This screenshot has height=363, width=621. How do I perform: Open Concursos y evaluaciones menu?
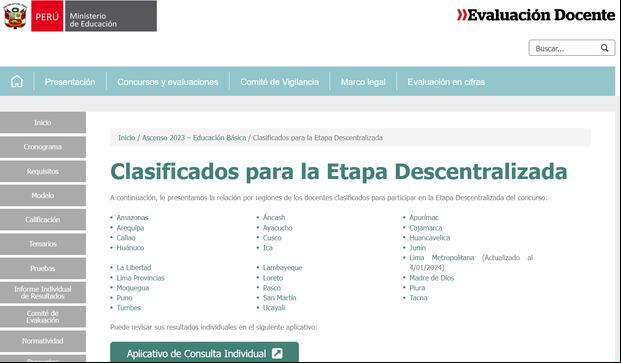[x=168, y=82]
